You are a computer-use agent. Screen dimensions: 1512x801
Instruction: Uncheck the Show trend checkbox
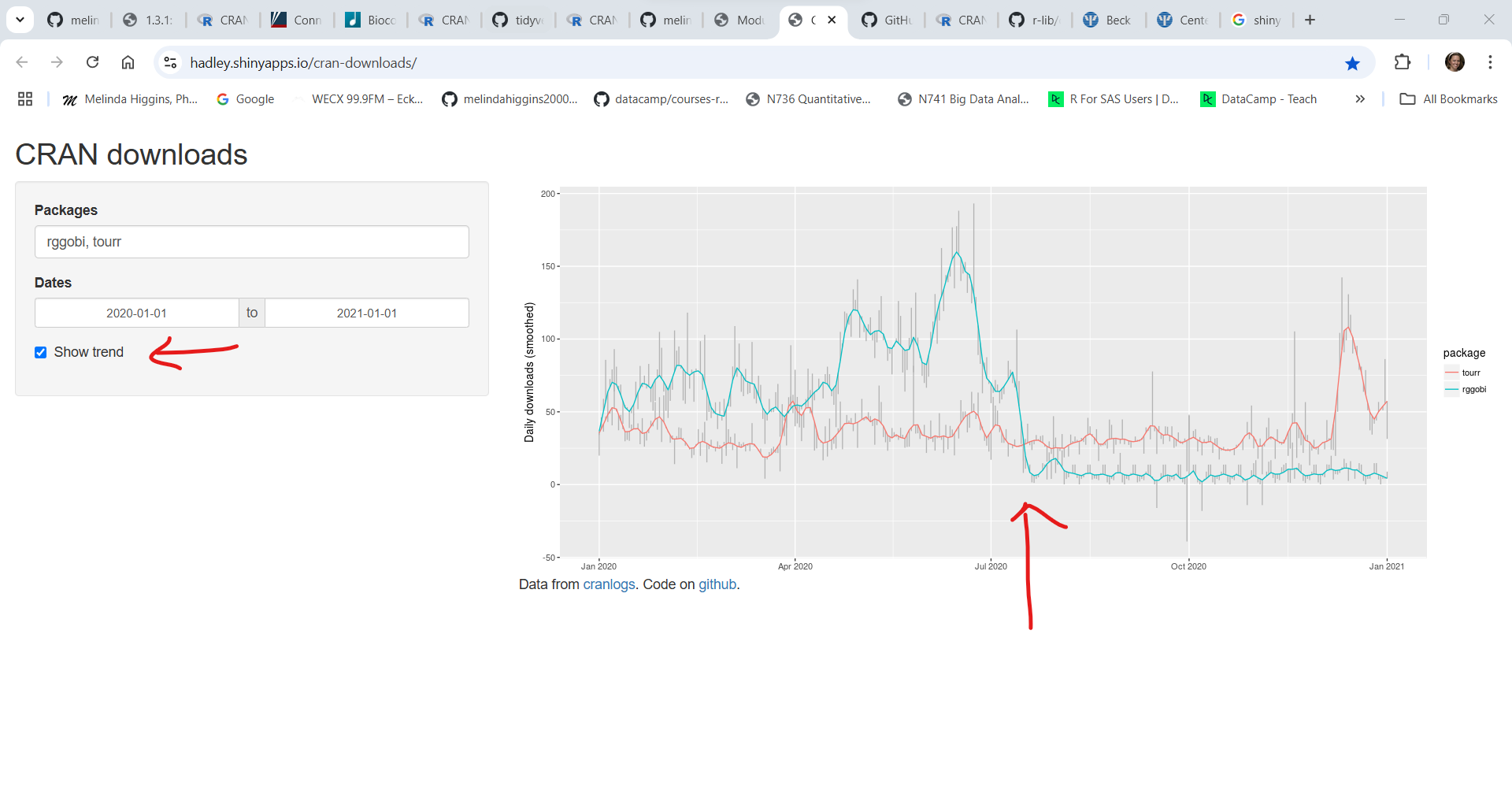click(x=41, y=352)
